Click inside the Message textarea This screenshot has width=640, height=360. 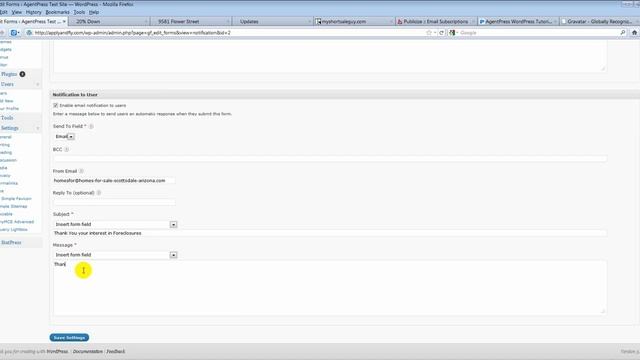330,288
